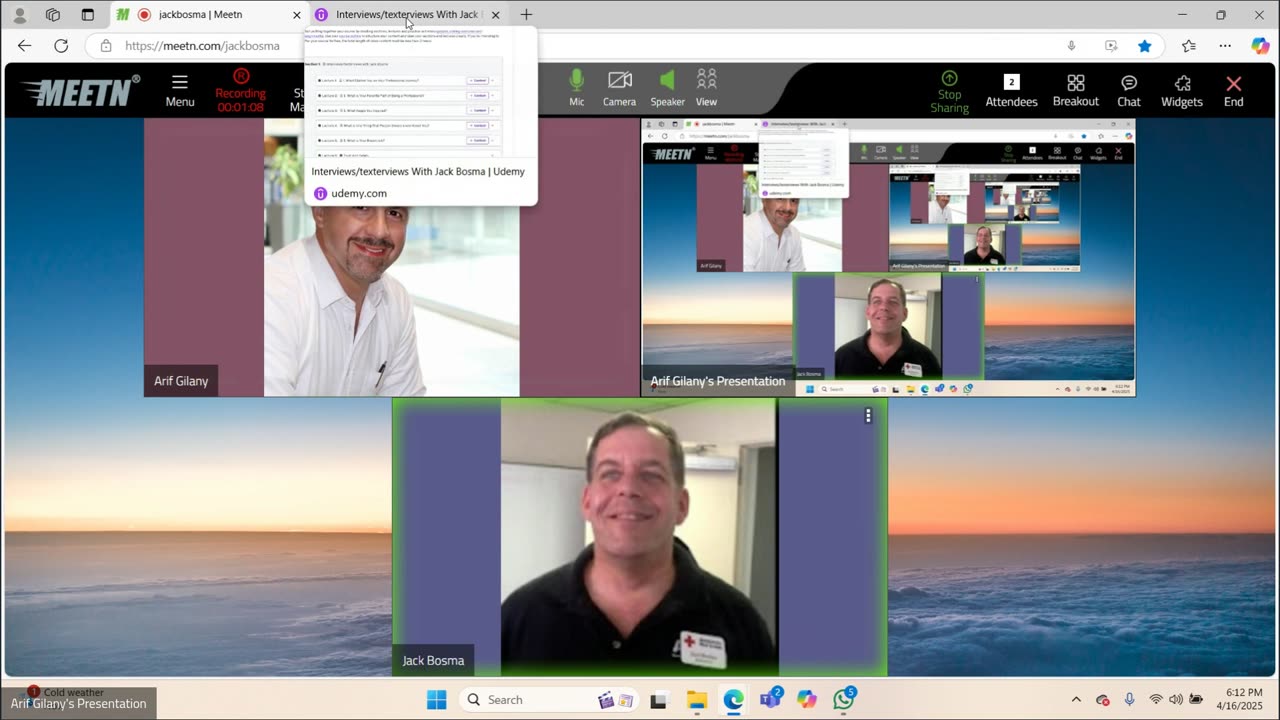End the meeting

point(1234,90)
